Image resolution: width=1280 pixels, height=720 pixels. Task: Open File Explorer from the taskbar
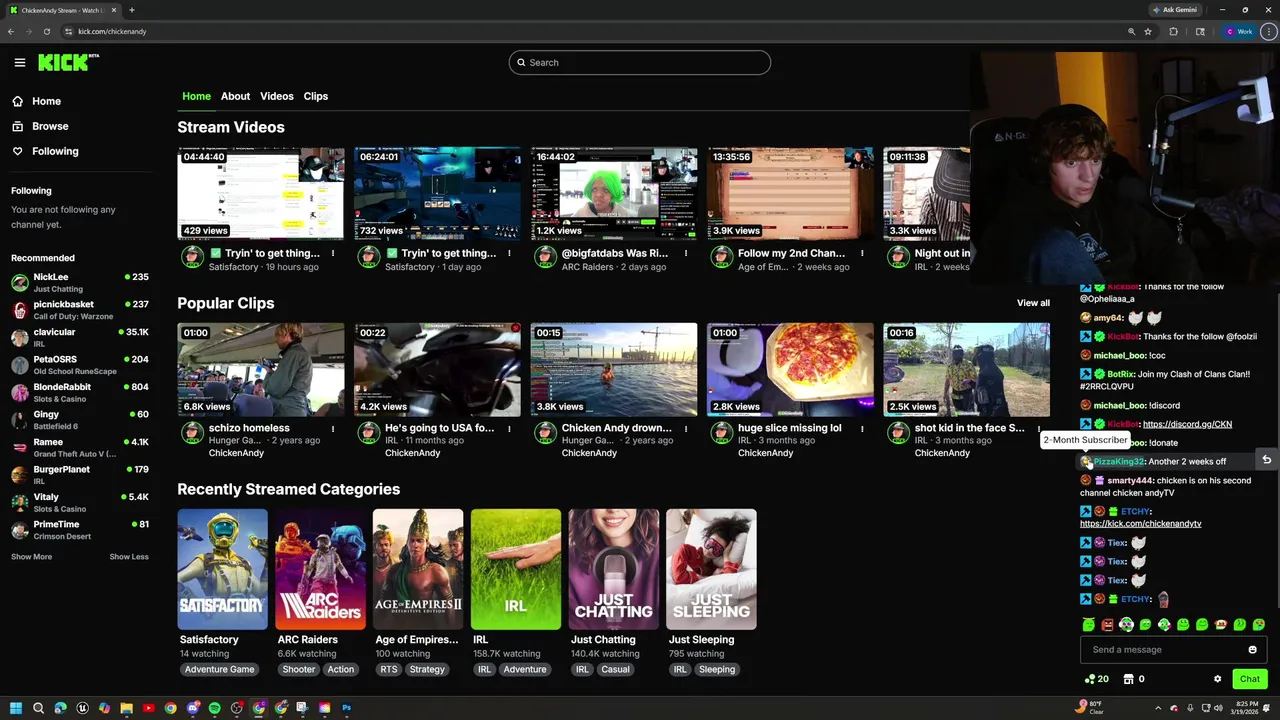[126, 708]
